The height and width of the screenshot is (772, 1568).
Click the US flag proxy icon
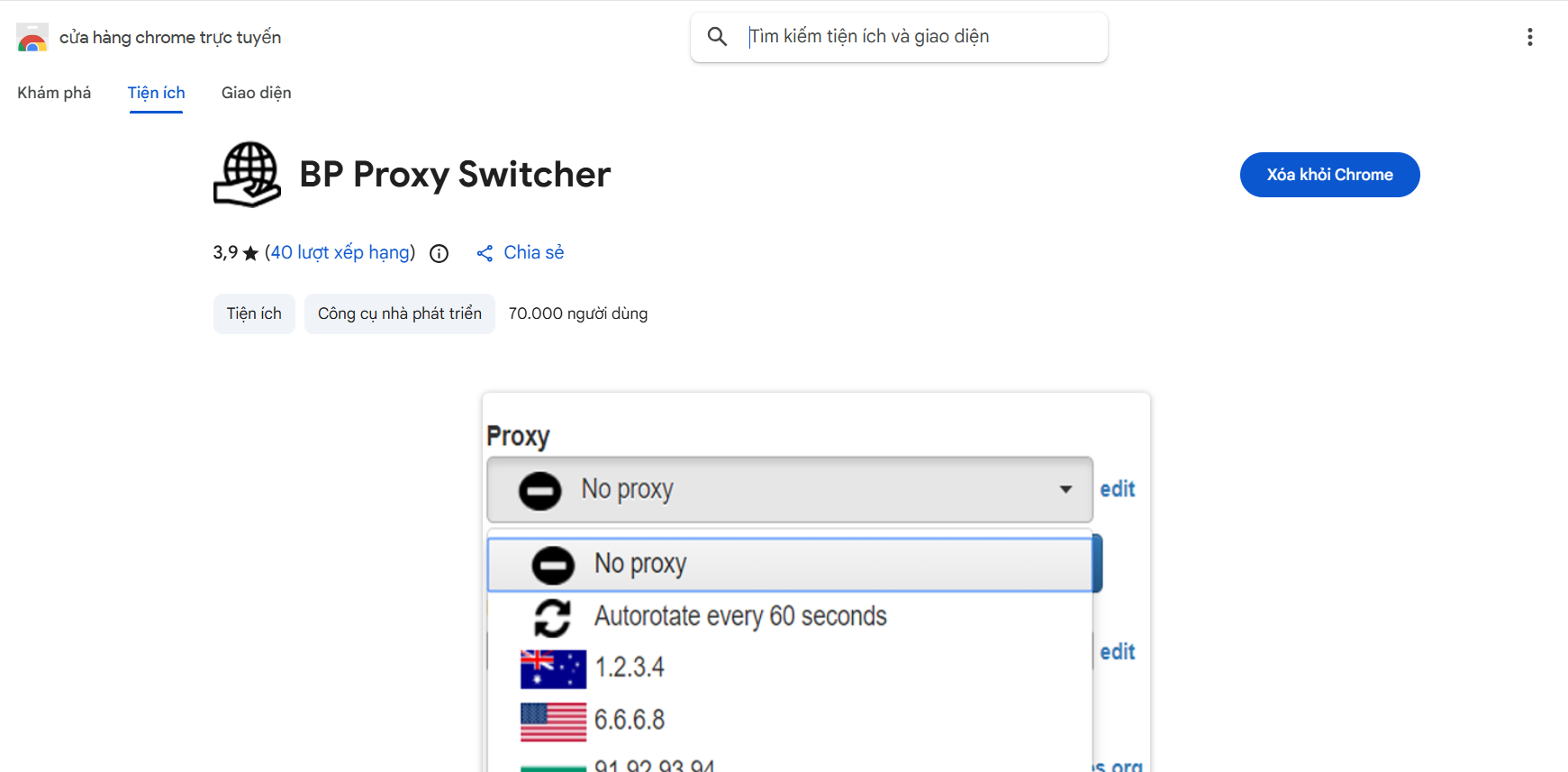pyautogui.click(x=553, y=721)
